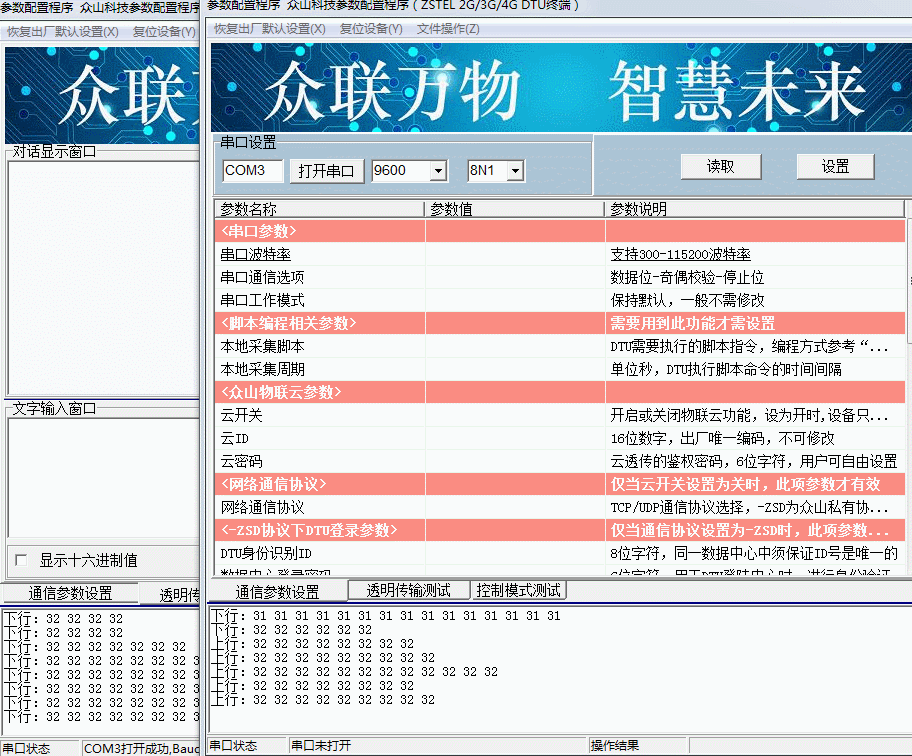Open 恢复出厂默认设置(X) menu in back window
Viewport: 912px width, 756px height.
pyautogui.click(x=63, y=31)
